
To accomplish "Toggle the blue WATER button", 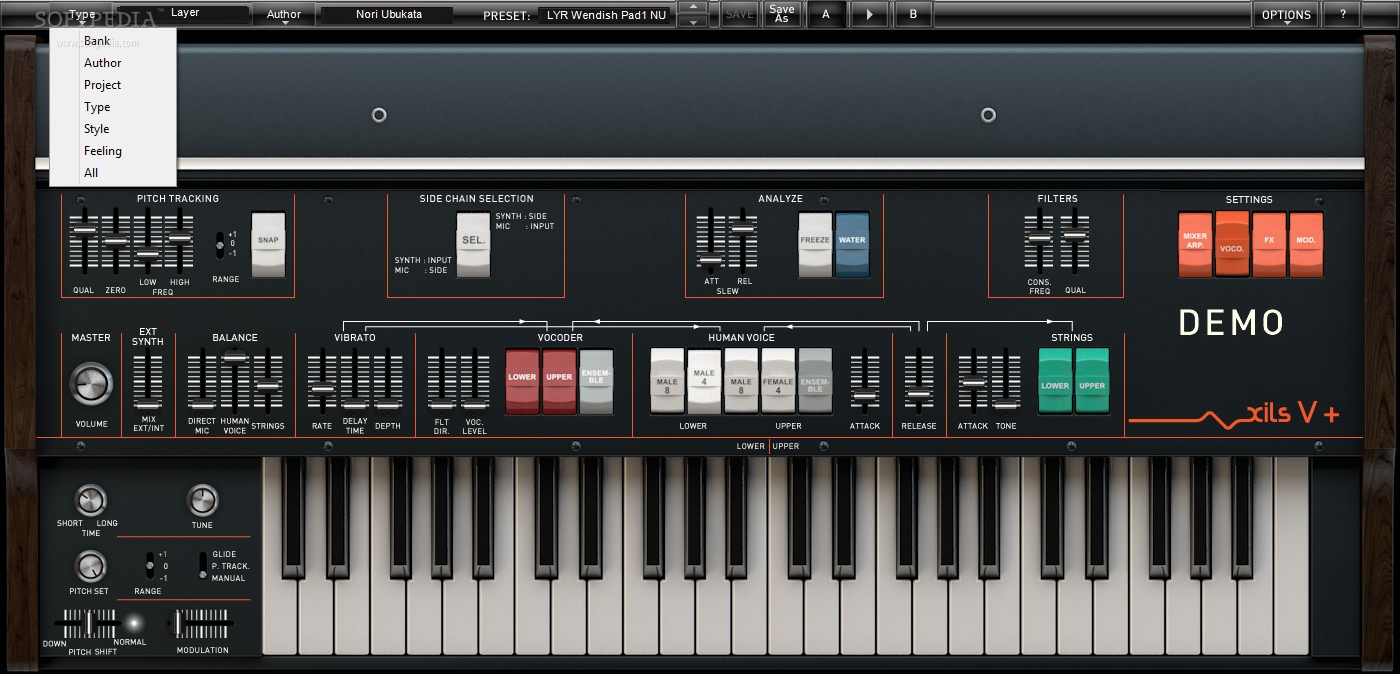I will [852, 244].
